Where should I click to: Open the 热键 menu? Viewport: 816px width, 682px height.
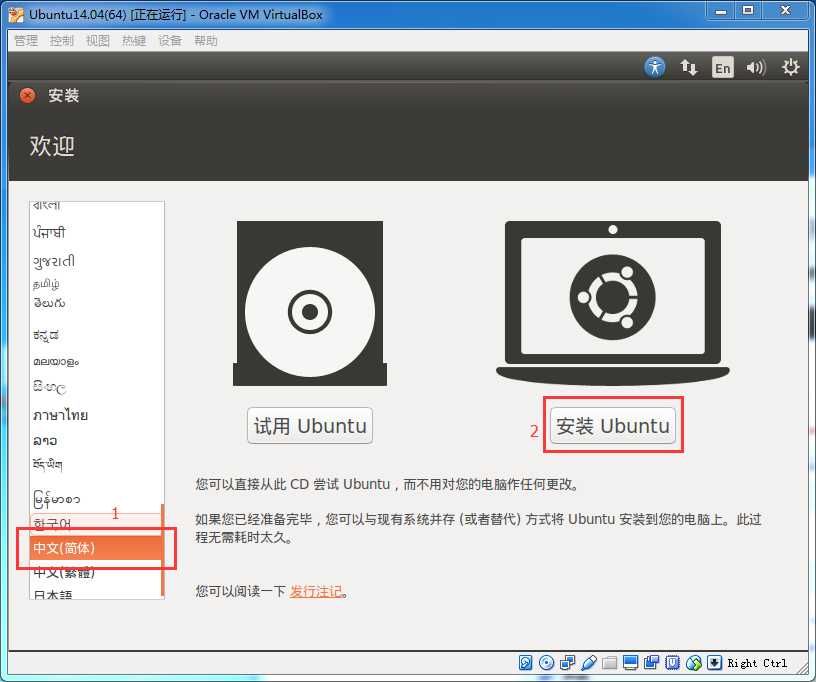click(134, 41)
